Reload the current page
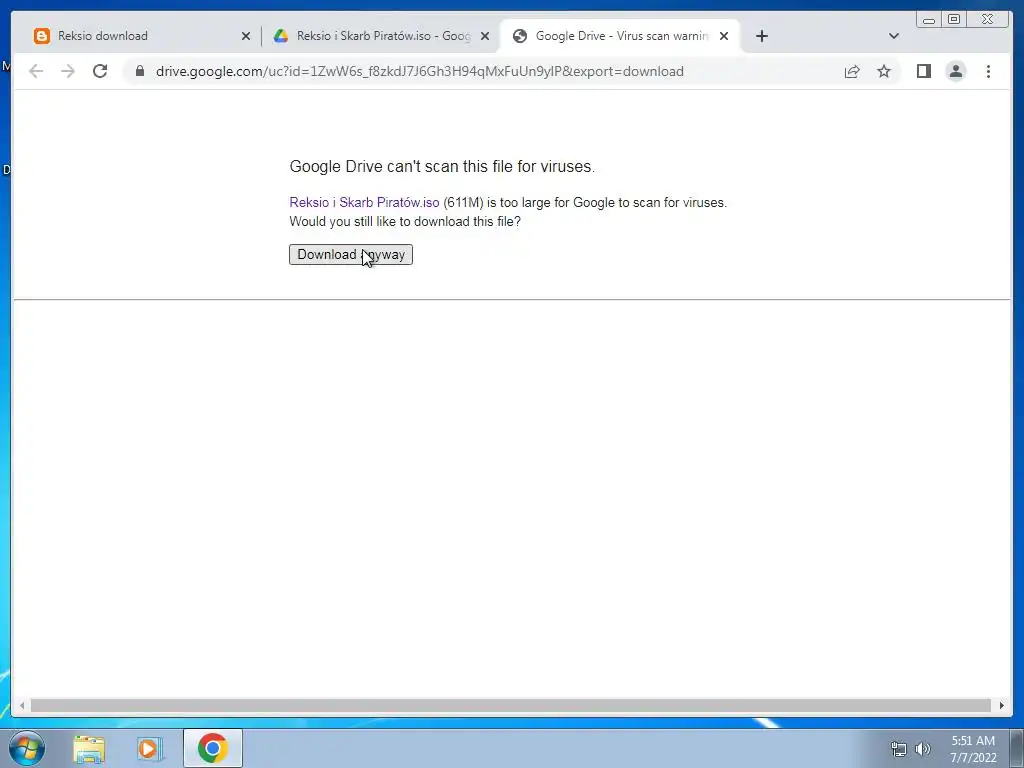1024x768 pixels. tap(100, 71)
